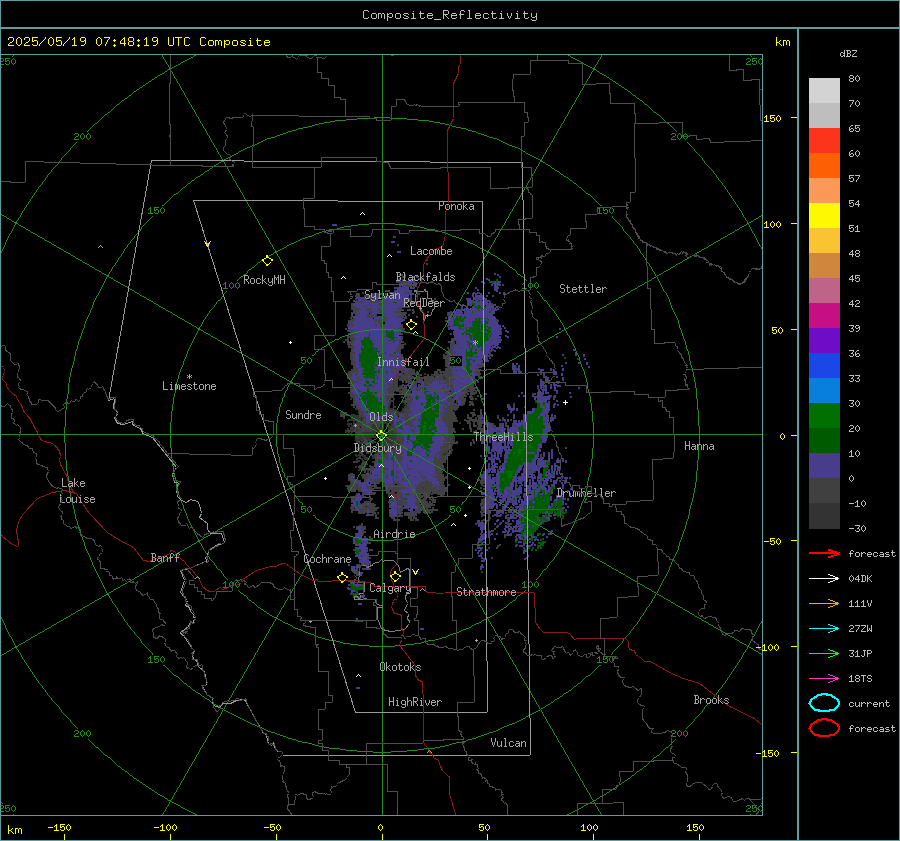This screenshot has width=900, height=841.
Task: Click the magenta 18TS arrow icon
Action: tap(824, 679)
